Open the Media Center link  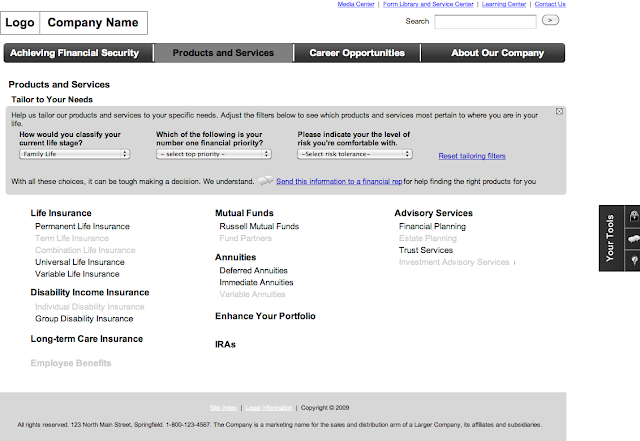tap(356, 4)
